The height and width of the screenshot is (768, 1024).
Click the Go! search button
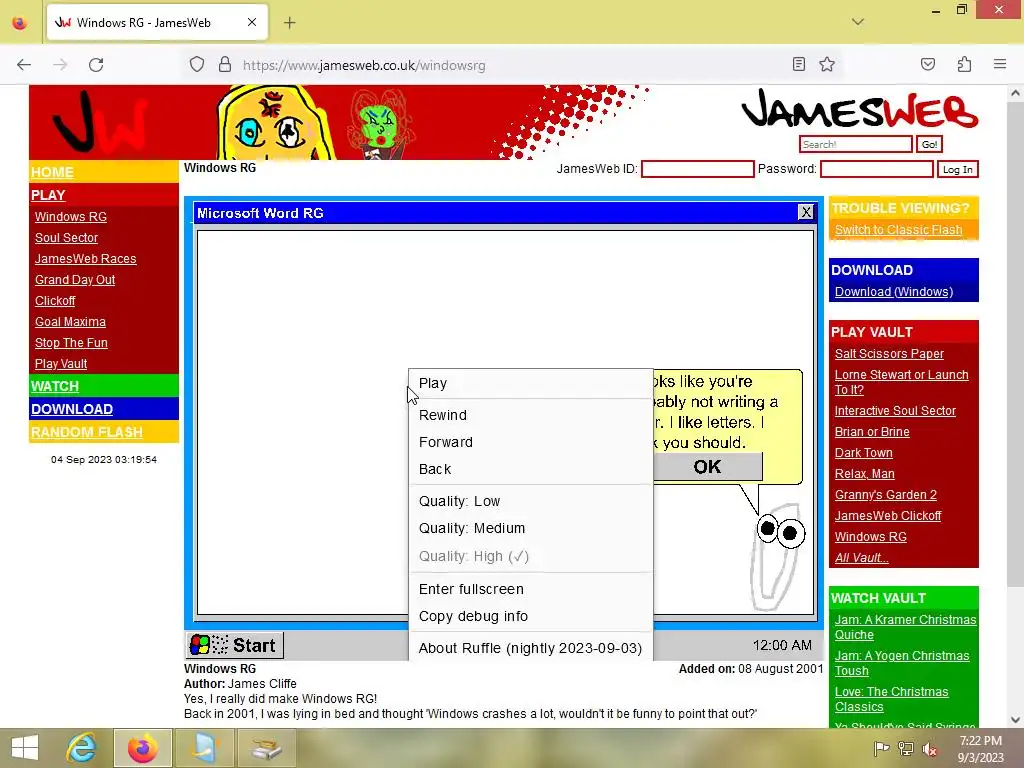click(x=929, y=144)
